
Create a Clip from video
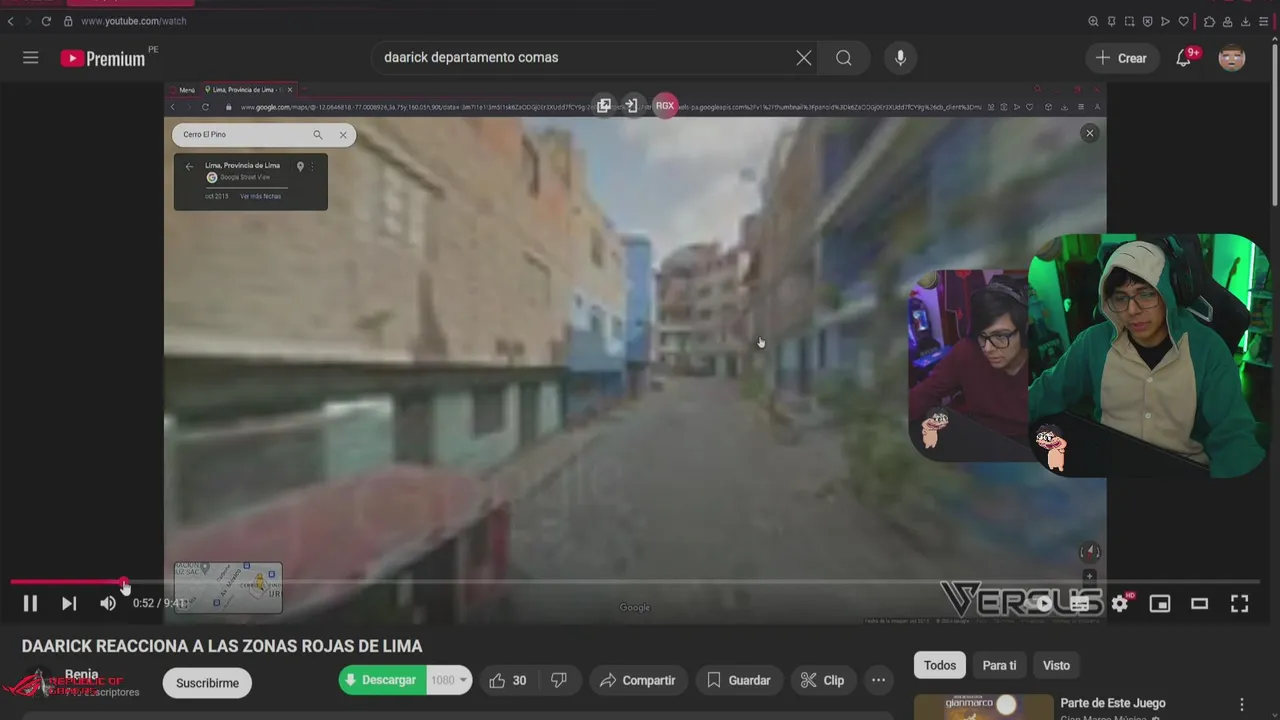(823, 680)
